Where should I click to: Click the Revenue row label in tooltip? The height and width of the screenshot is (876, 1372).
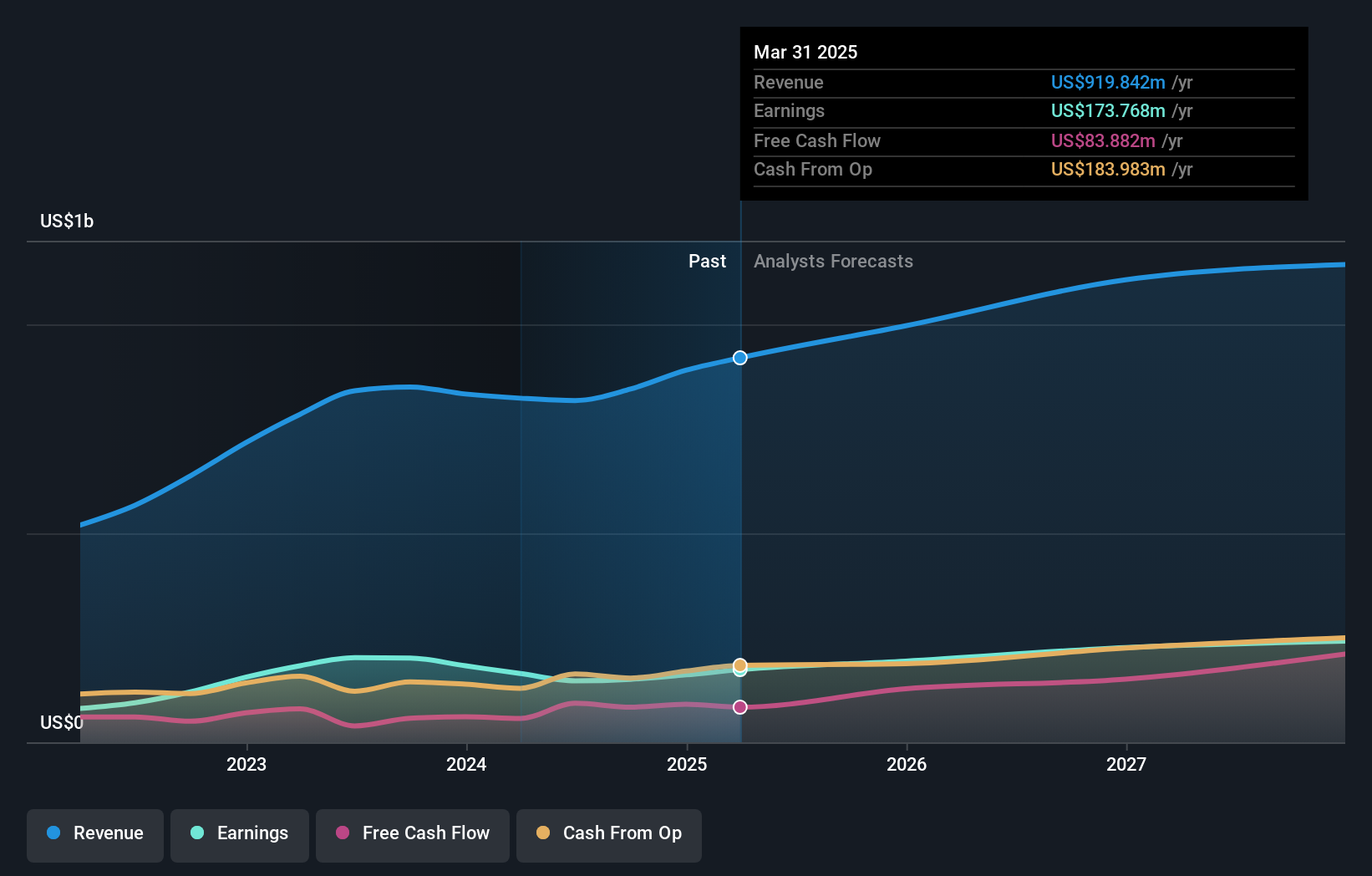(x=789, y=83)
